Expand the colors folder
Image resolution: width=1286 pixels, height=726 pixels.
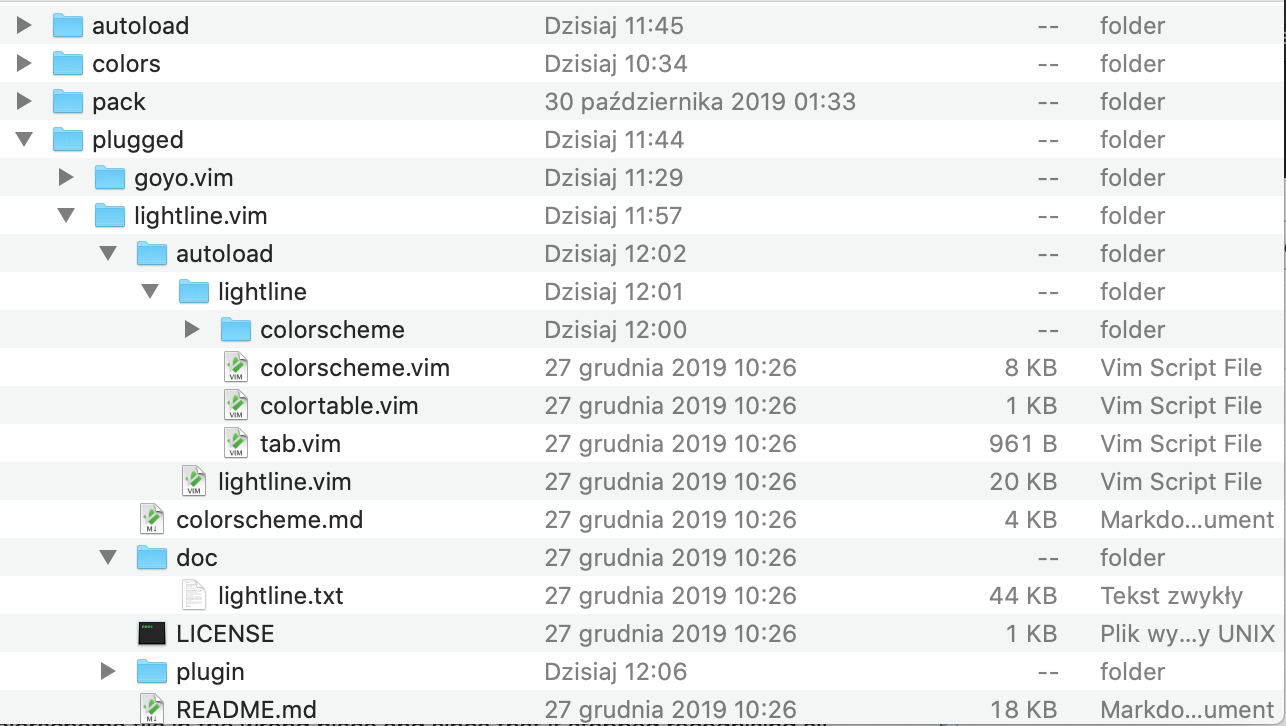tap(24, 63)
